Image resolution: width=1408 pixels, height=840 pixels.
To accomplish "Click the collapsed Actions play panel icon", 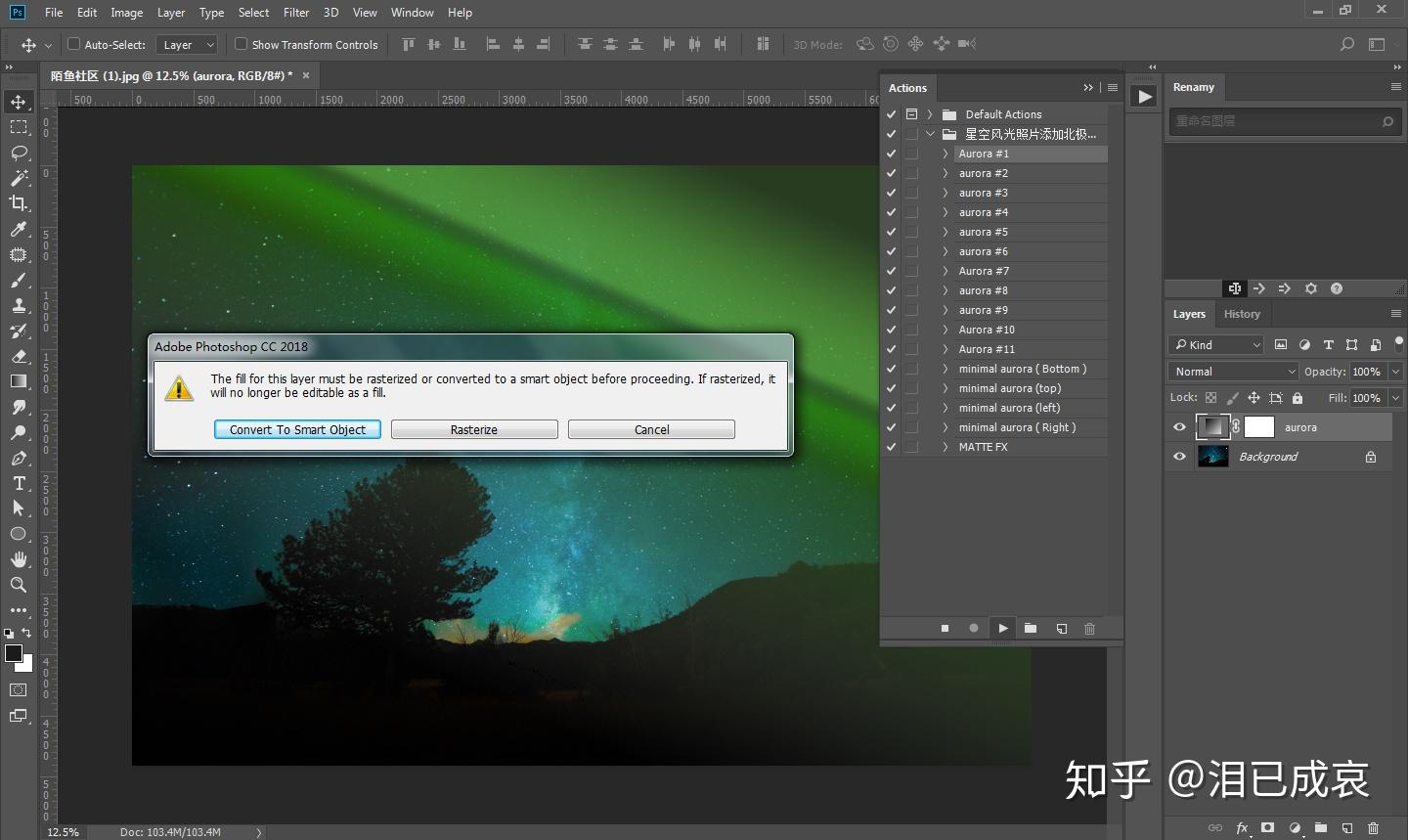I will coord(1143,96).
